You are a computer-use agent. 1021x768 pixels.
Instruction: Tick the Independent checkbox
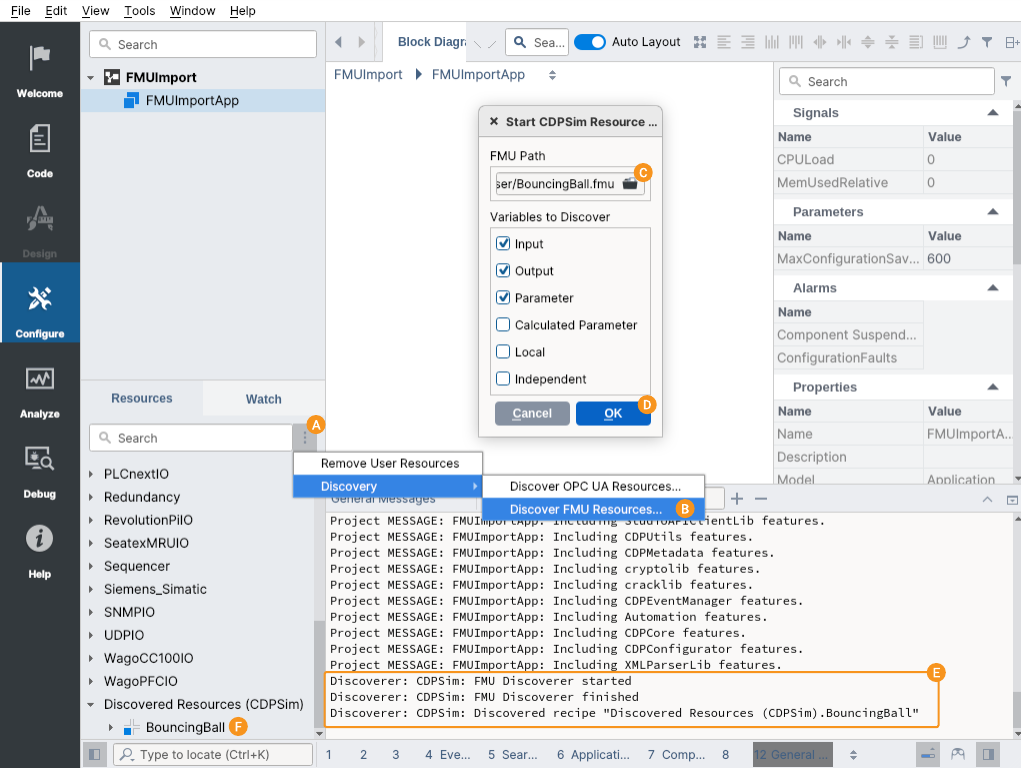point(503,378)
